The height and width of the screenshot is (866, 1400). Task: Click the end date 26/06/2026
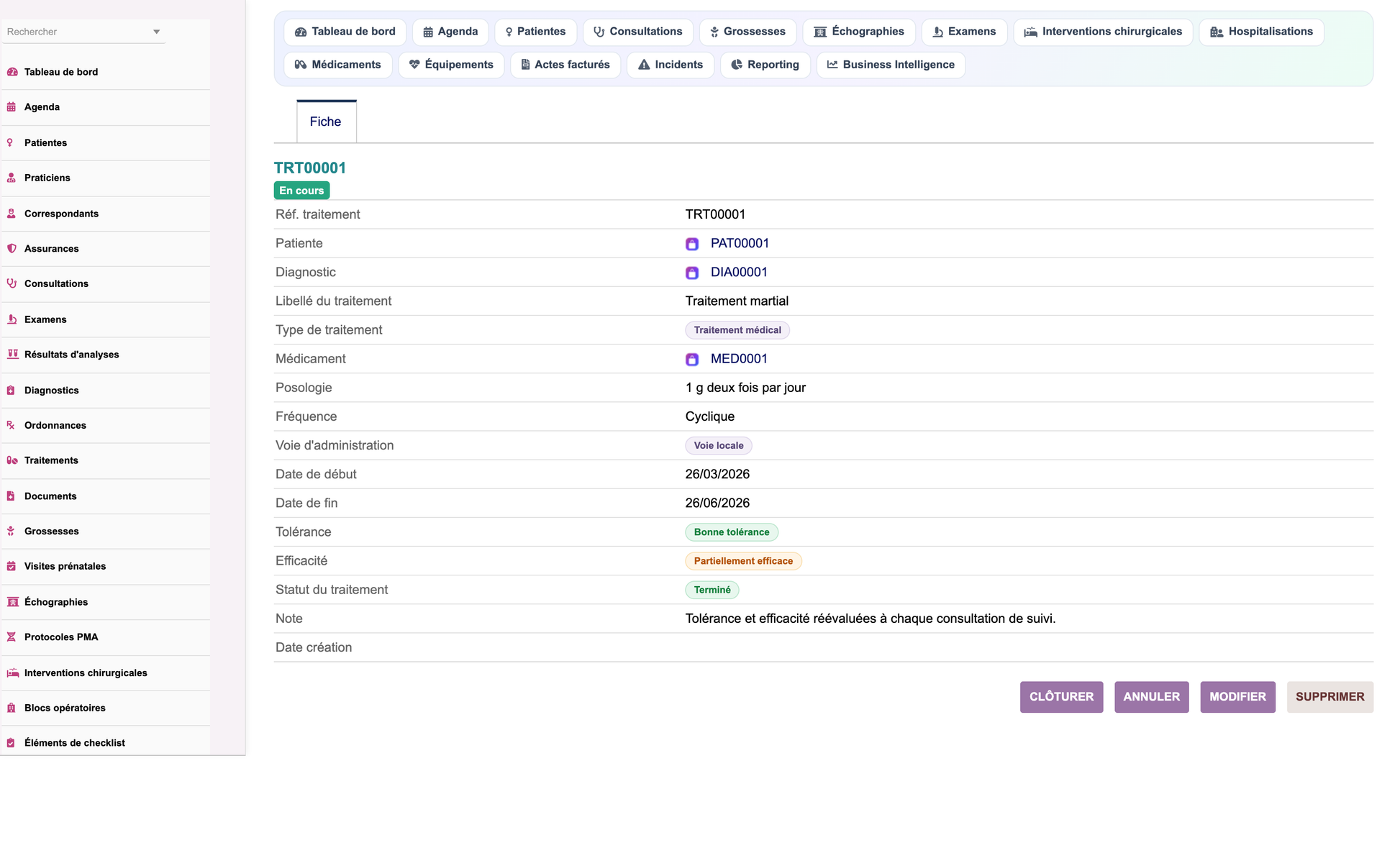point(717,503)
